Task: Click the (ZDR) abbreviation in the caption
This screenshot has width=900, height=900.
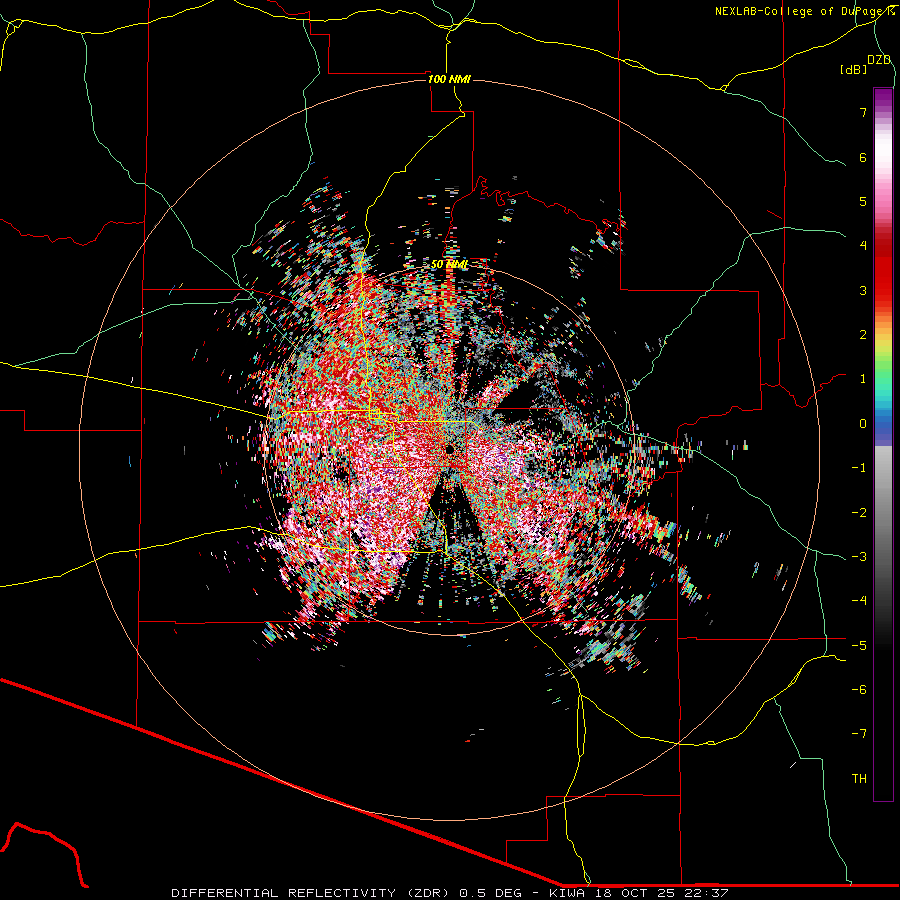Action: pyautogui.click(x=430, y=893)
